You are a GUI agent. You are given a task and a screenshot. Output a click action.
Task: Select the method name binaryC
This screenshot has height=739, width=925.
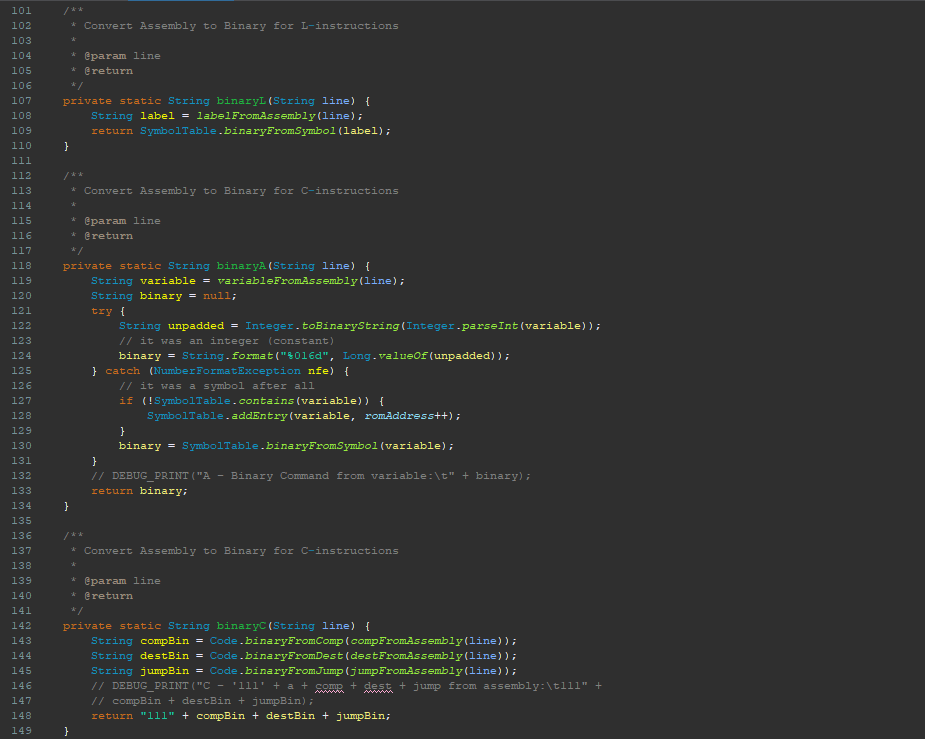241,625
